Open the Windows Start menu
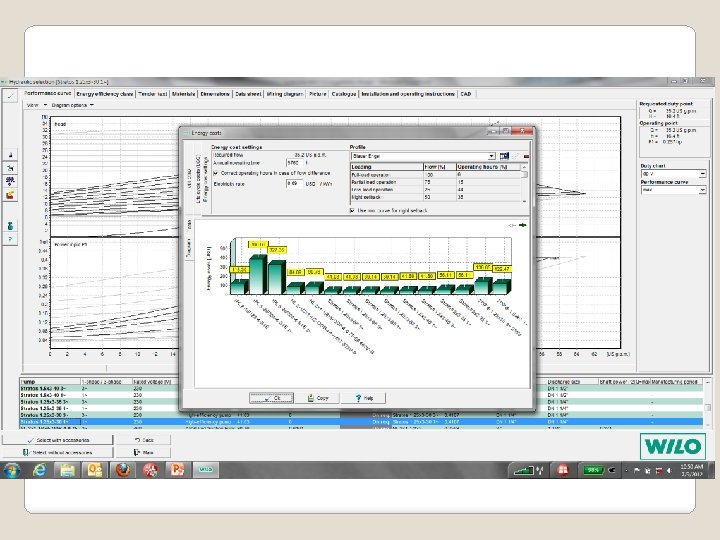Screen dimensions: 720x540 (11, 470)
